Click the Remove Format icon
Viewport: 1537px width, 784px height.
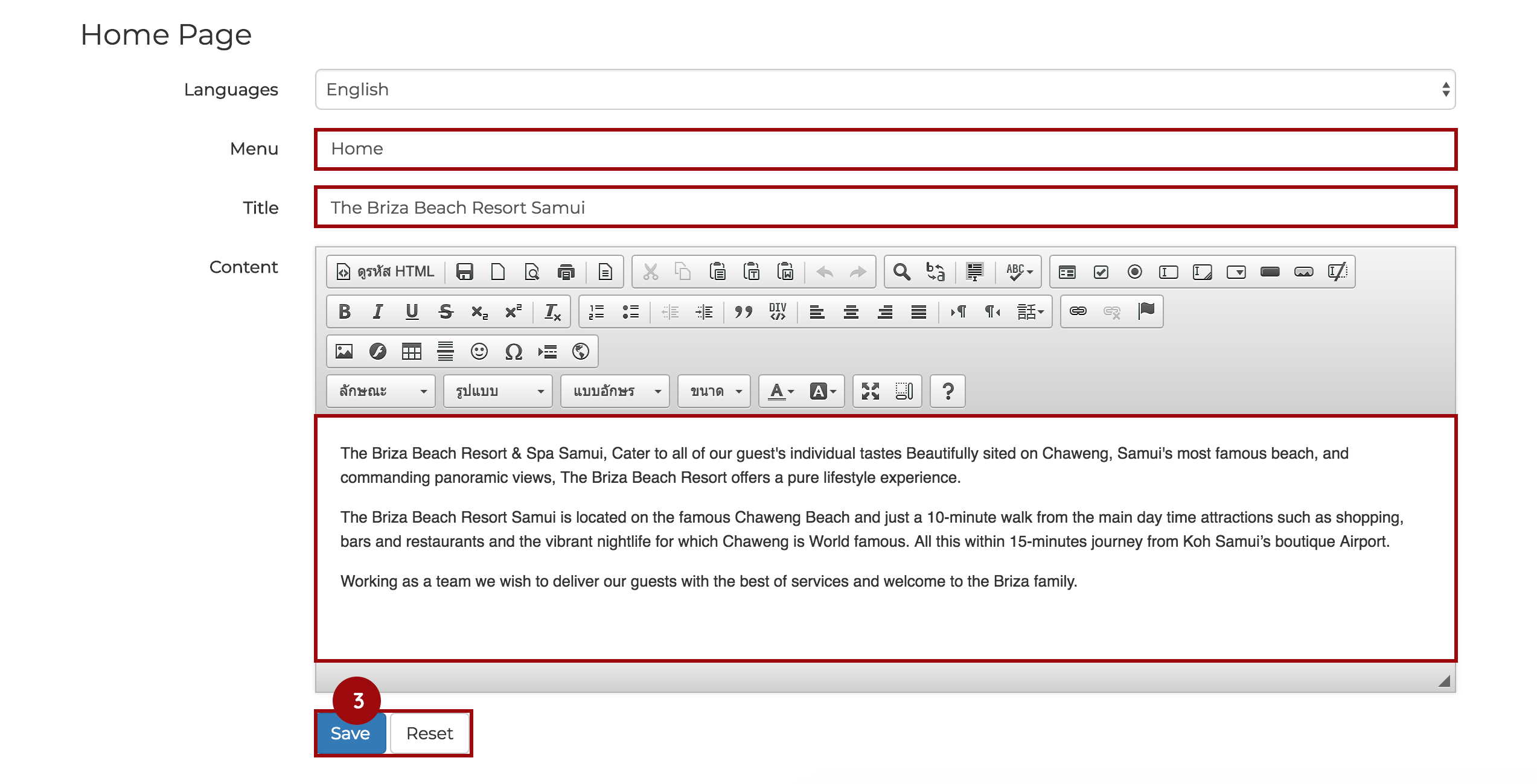(x=552, y=311)
